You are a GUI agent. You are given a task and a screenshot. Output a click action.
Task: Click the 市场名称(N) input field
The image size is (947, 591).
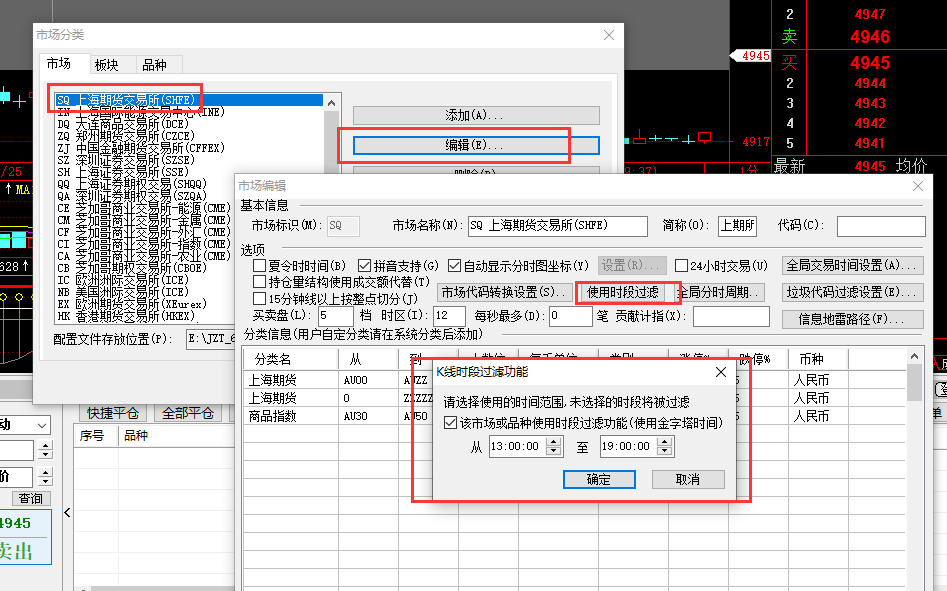[557, 226]
